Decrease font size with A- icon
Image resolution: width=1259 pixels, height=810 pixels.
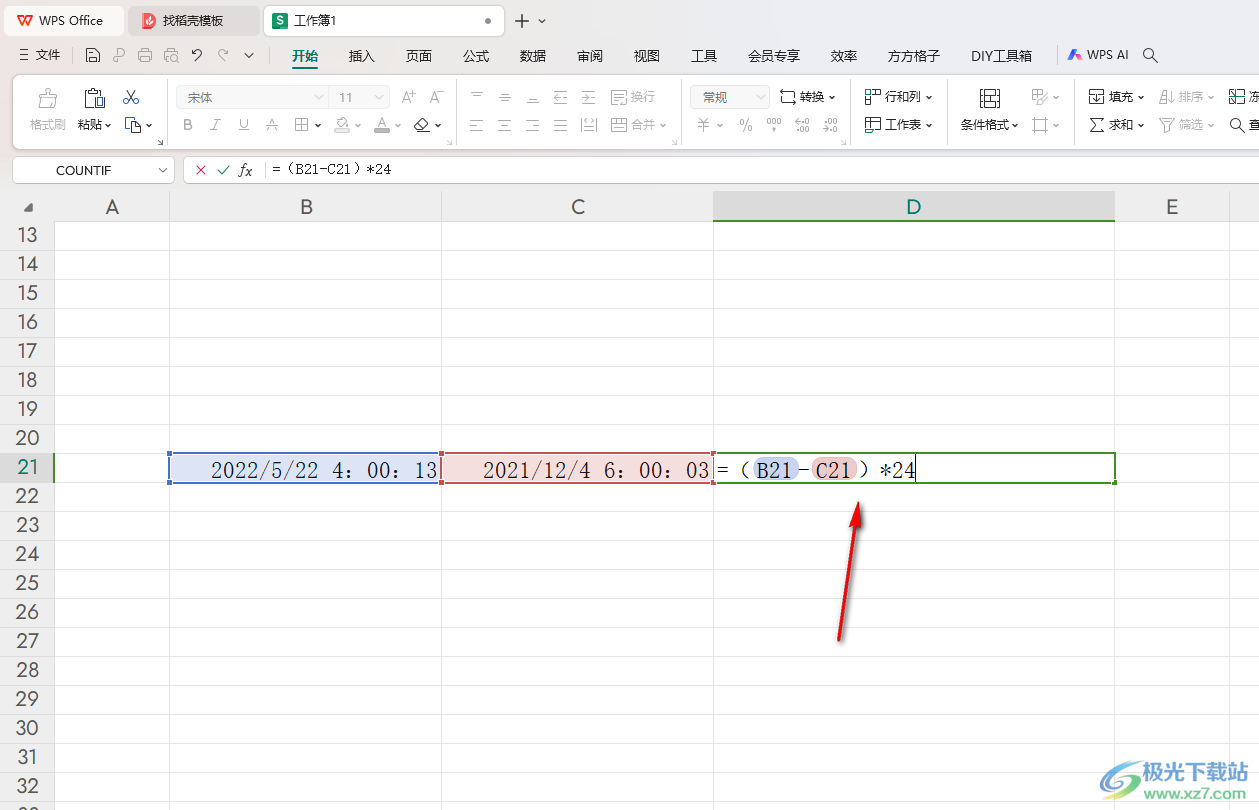coord(436,97)
